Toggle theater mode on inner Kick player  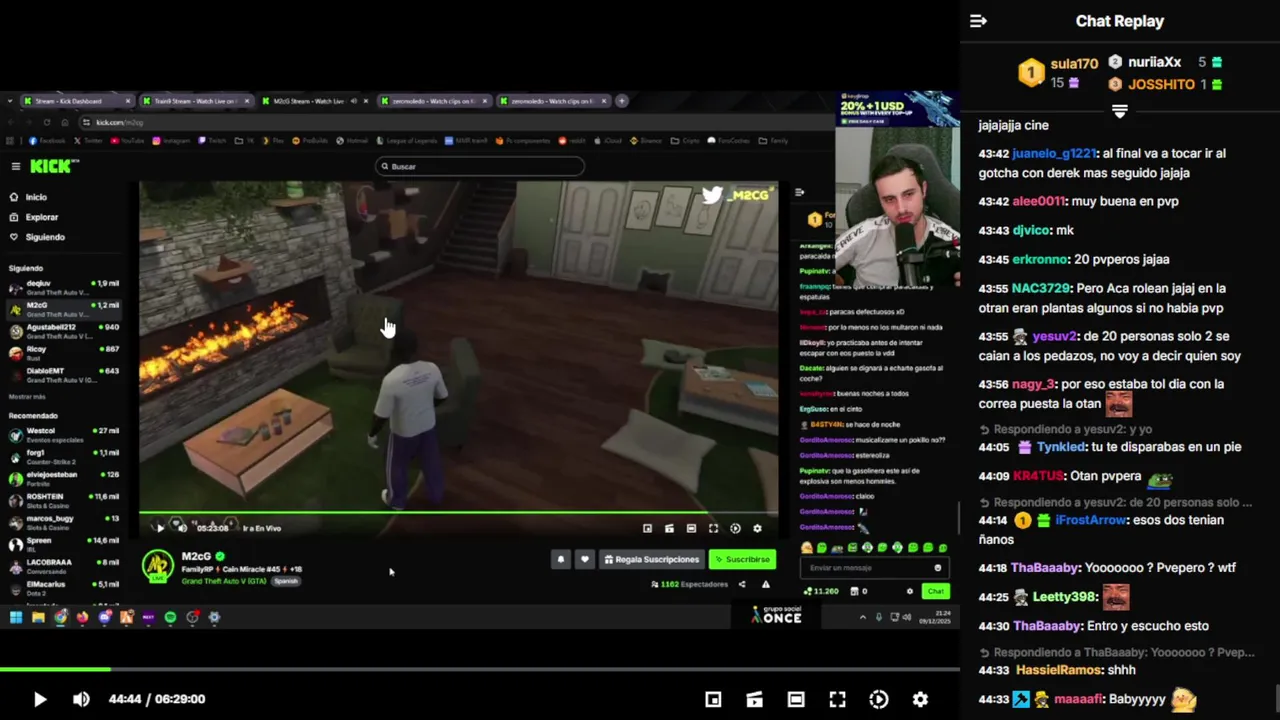coord(691,528)
